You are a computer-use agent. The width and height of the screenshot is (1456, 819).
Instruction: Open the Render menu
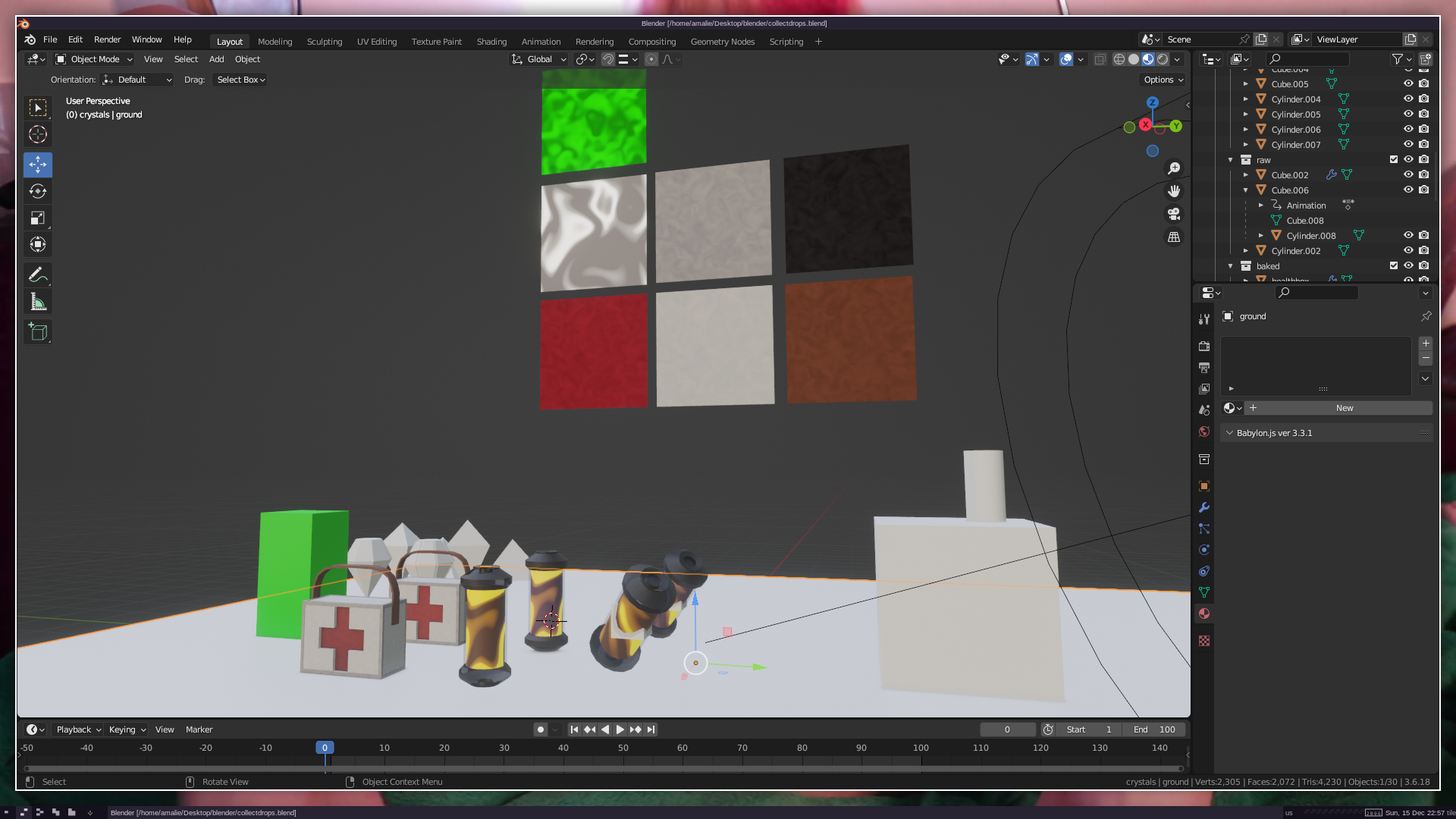pyautogui.click(x=107, y=39)
